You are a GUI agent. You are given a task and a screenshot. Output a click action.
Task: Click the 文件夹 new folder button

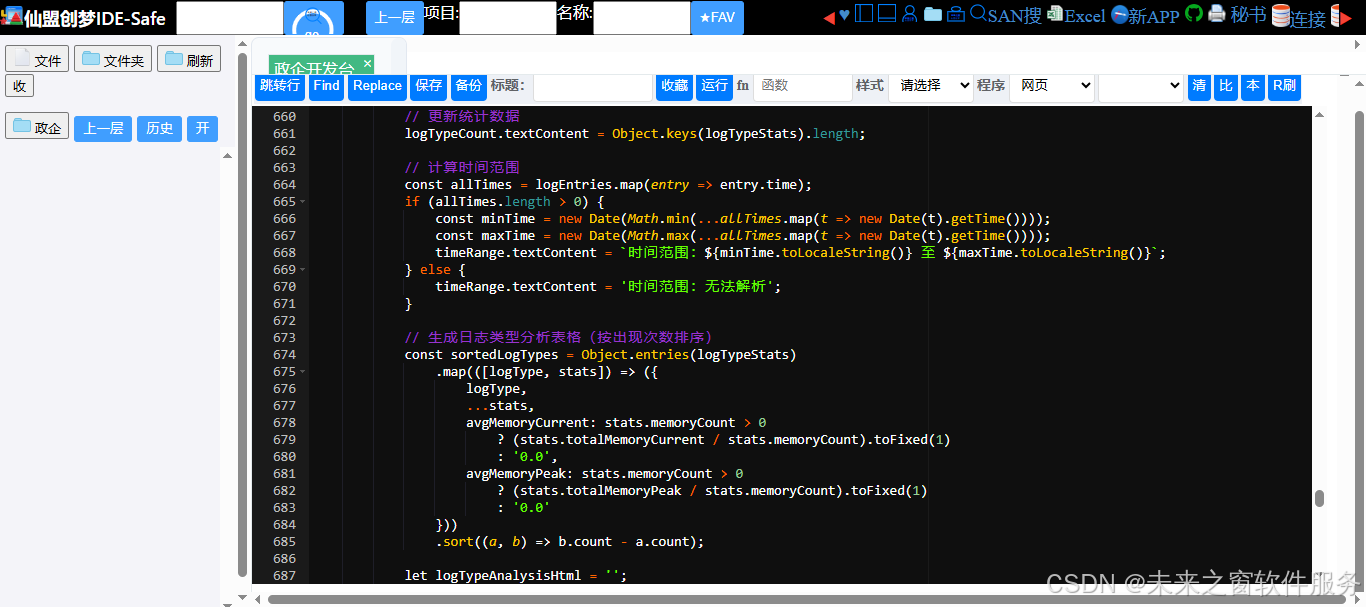point(113,59)
